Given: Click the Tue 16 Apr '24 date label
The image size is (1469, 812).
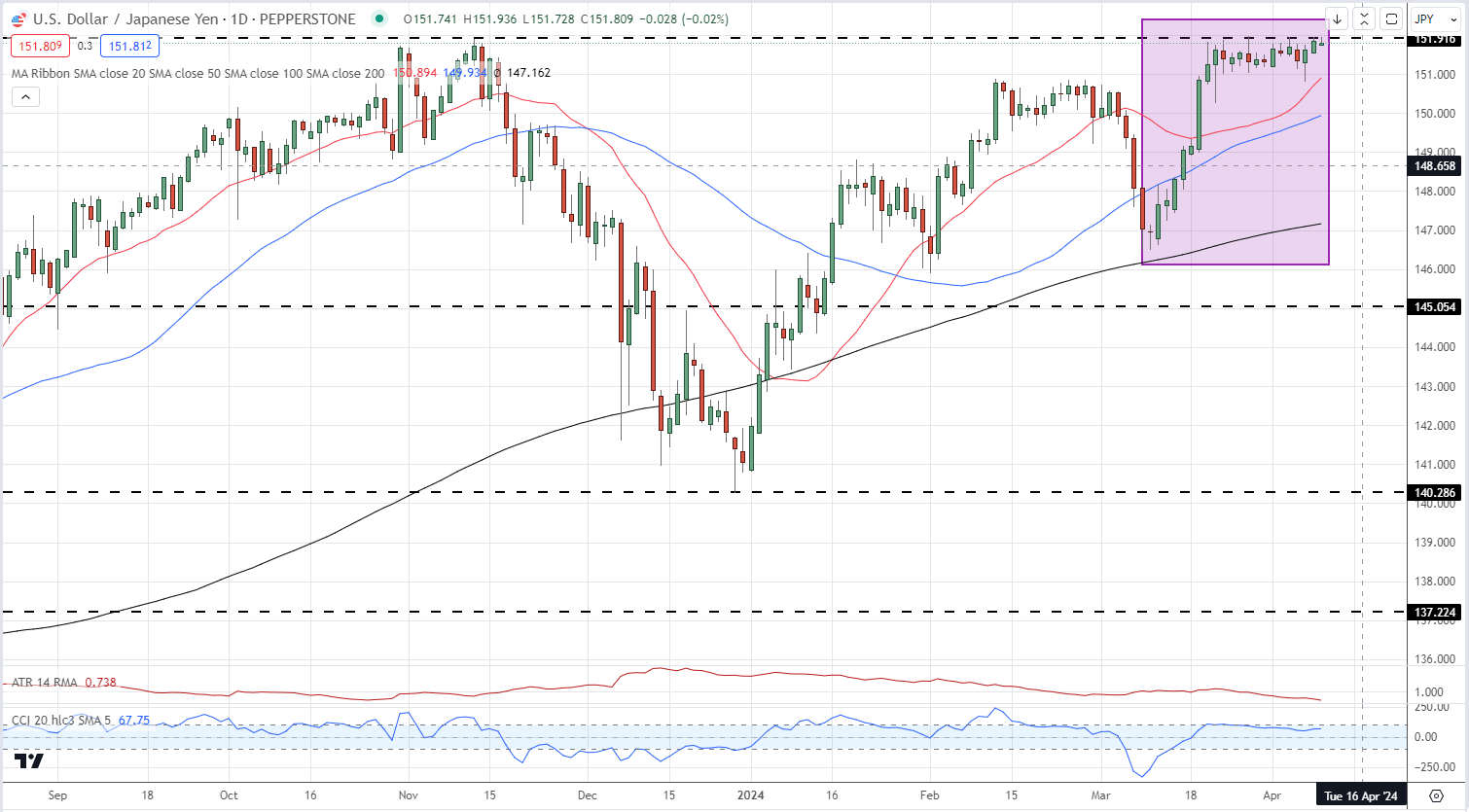Looking at the screenshot, I should (1362, 795).
